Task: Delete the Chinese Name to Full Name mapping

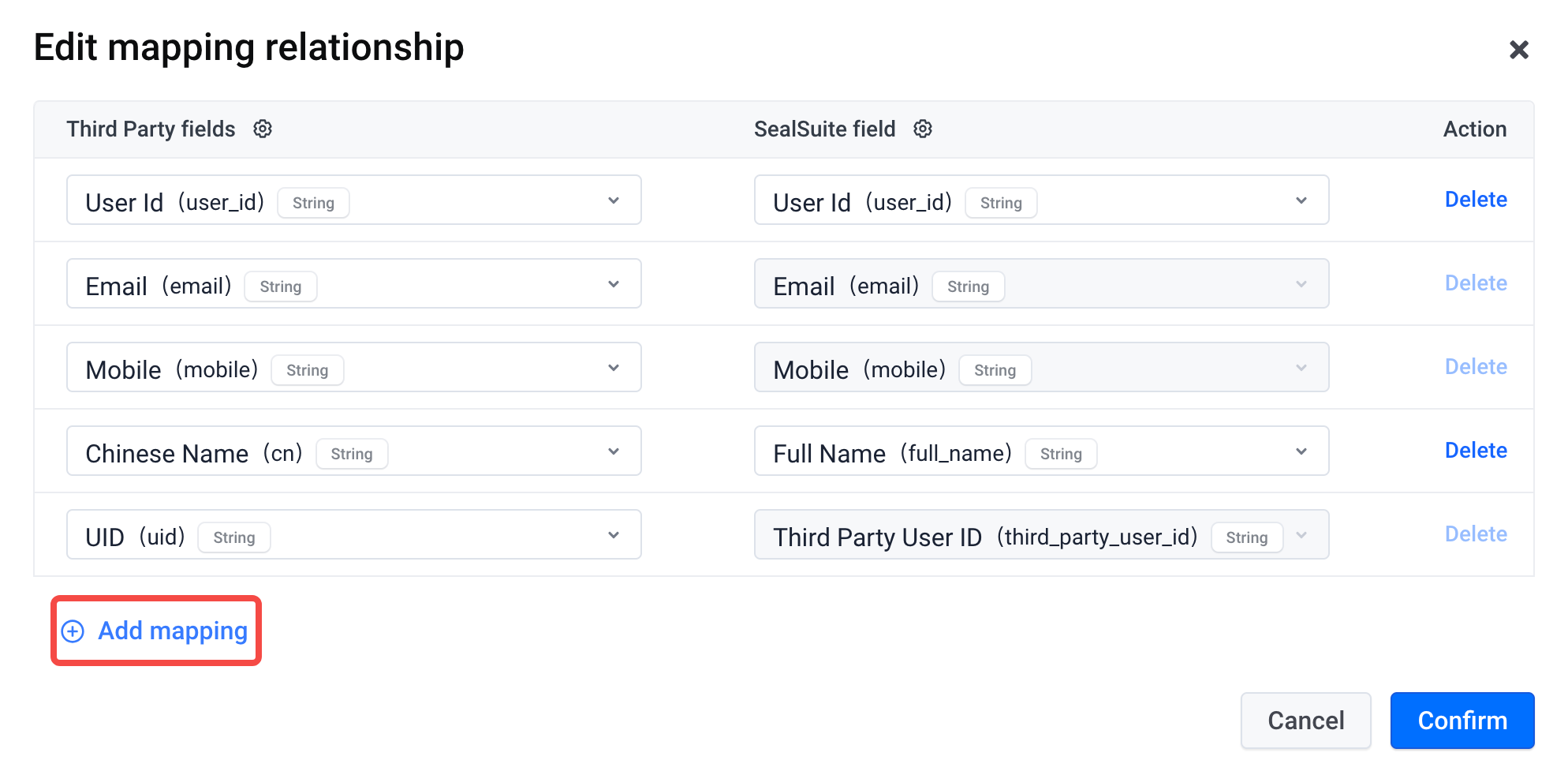Action: click(1476, 451)
